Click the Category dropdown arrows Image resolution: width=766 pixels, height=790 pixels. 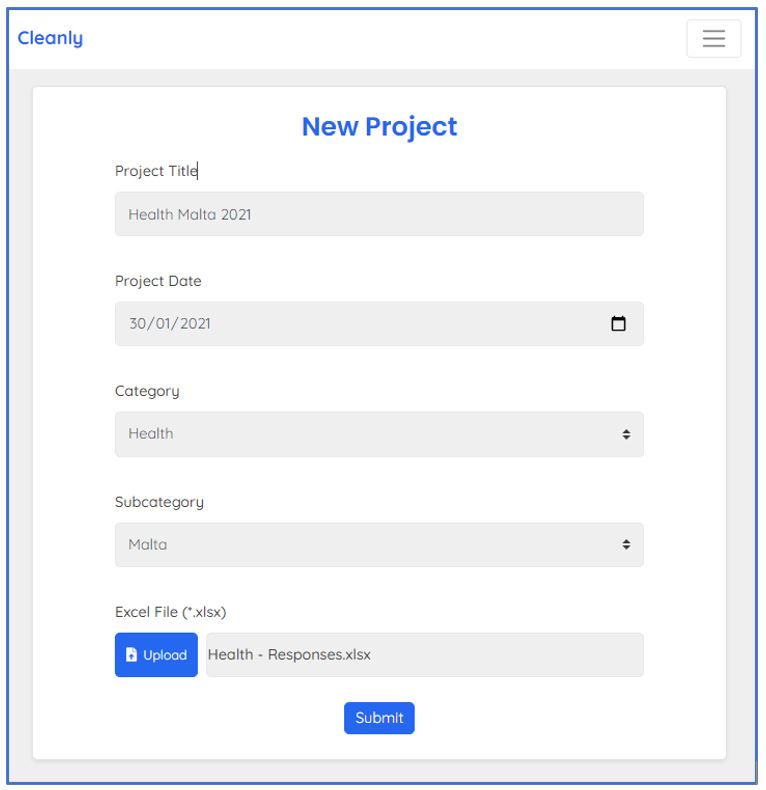coord(626,434)
